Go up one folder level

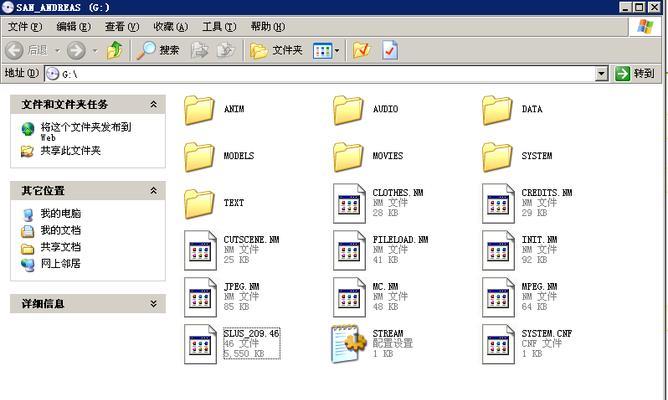click(115, 50)
